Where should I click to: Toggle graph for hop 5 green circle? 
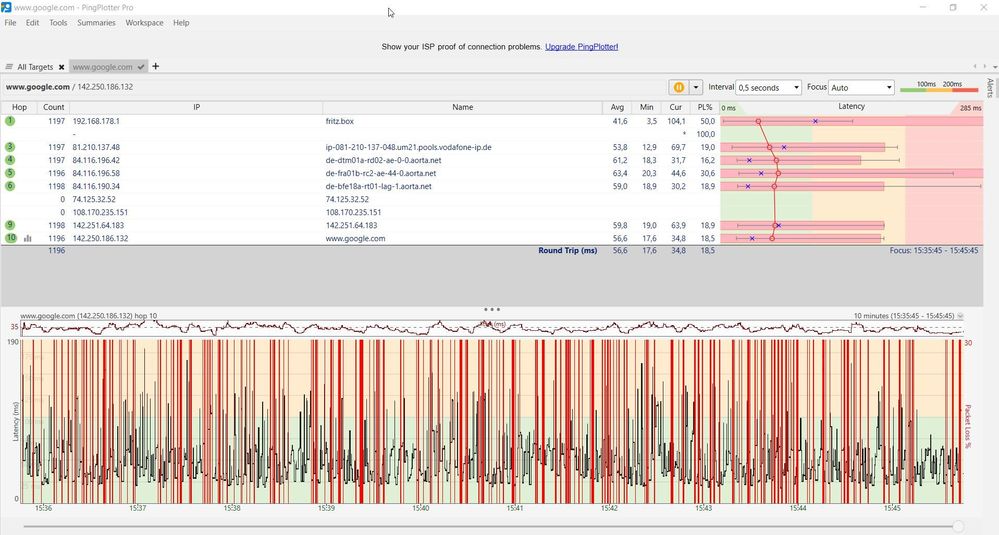[x=10, y=173]
